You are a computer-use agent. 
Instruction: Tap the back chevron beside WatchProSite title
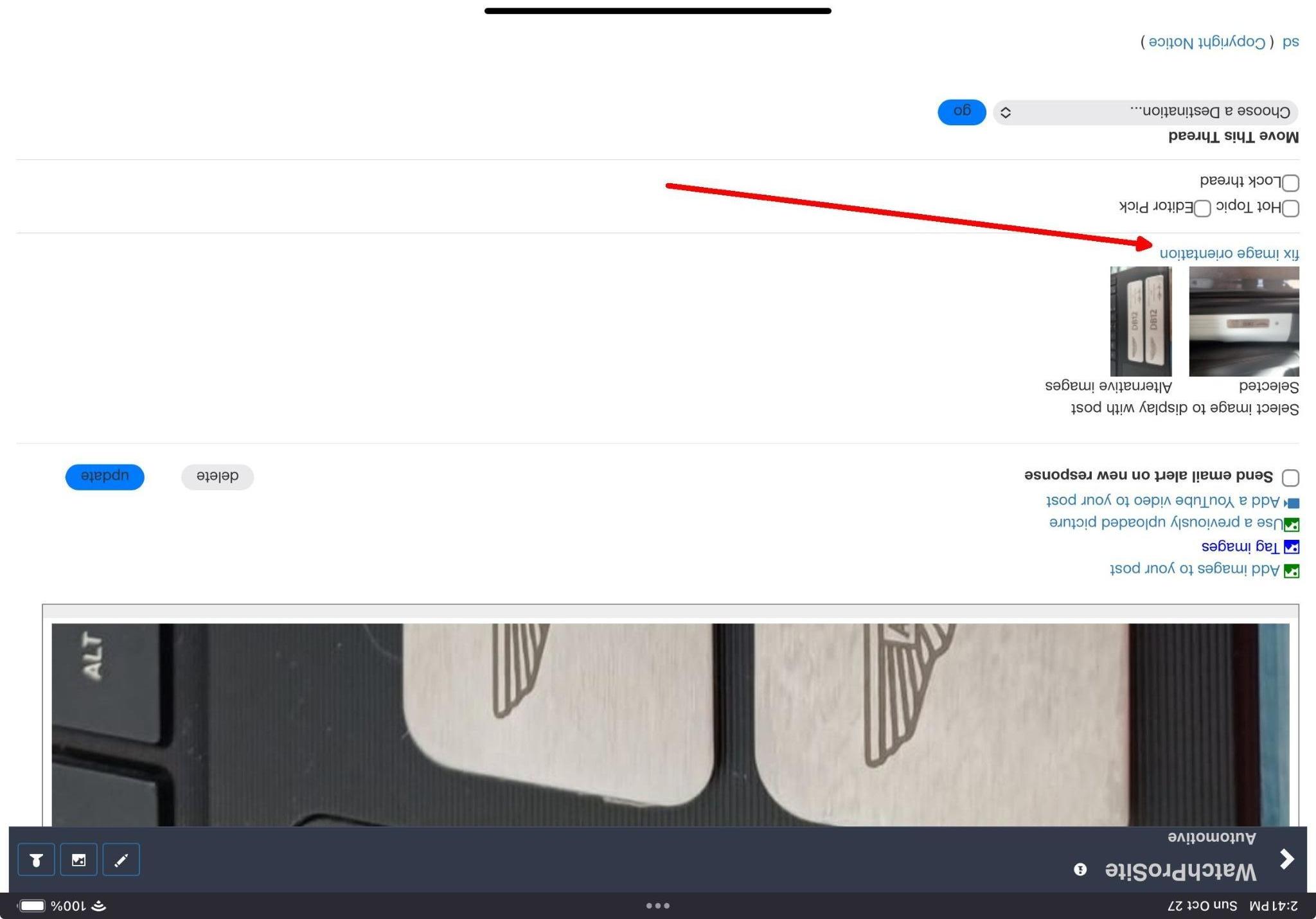(x=1286, y=859)
